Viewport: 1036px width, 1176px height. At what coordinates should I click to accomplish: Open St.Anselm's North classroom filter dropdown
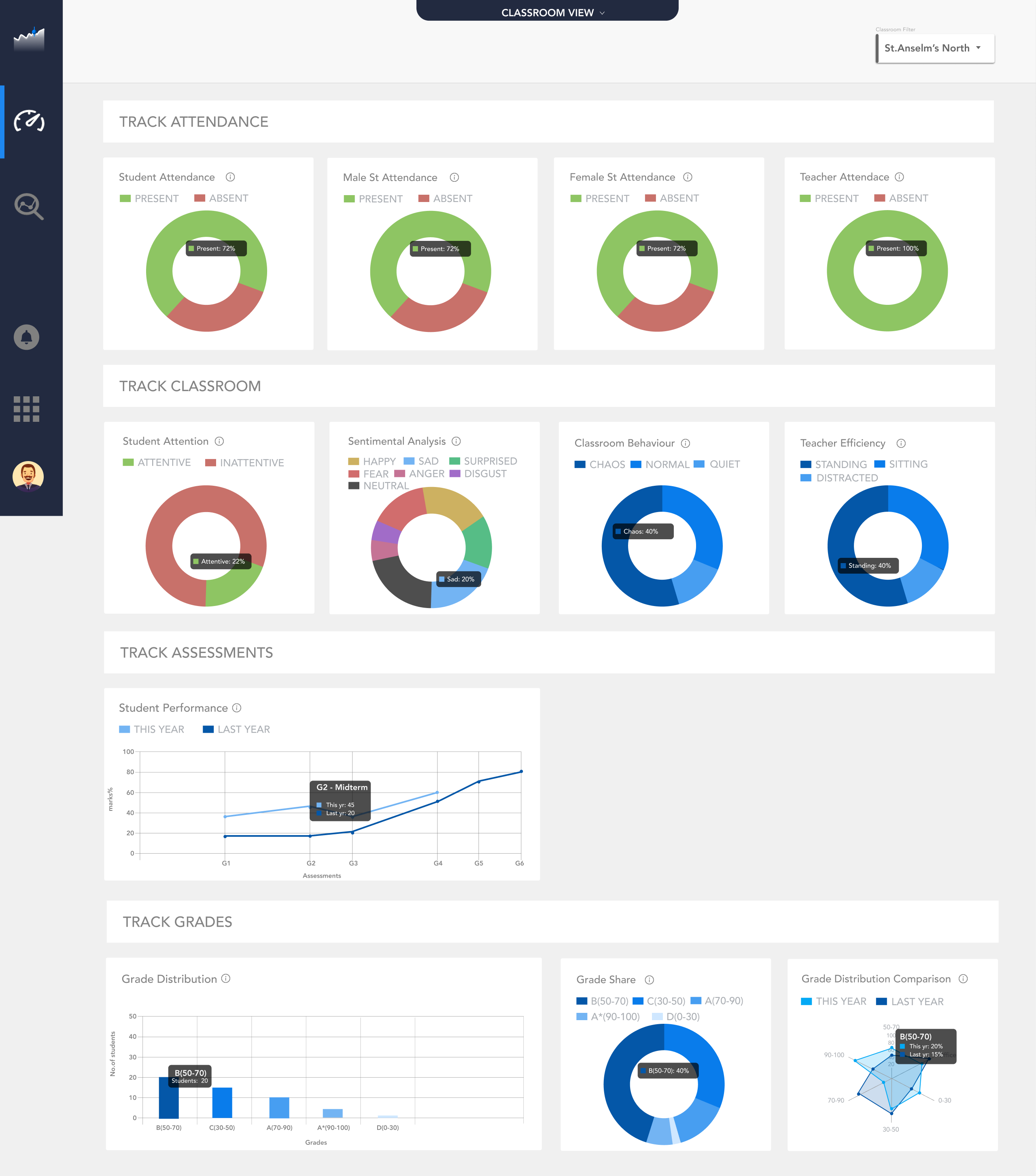click(927, 48)
